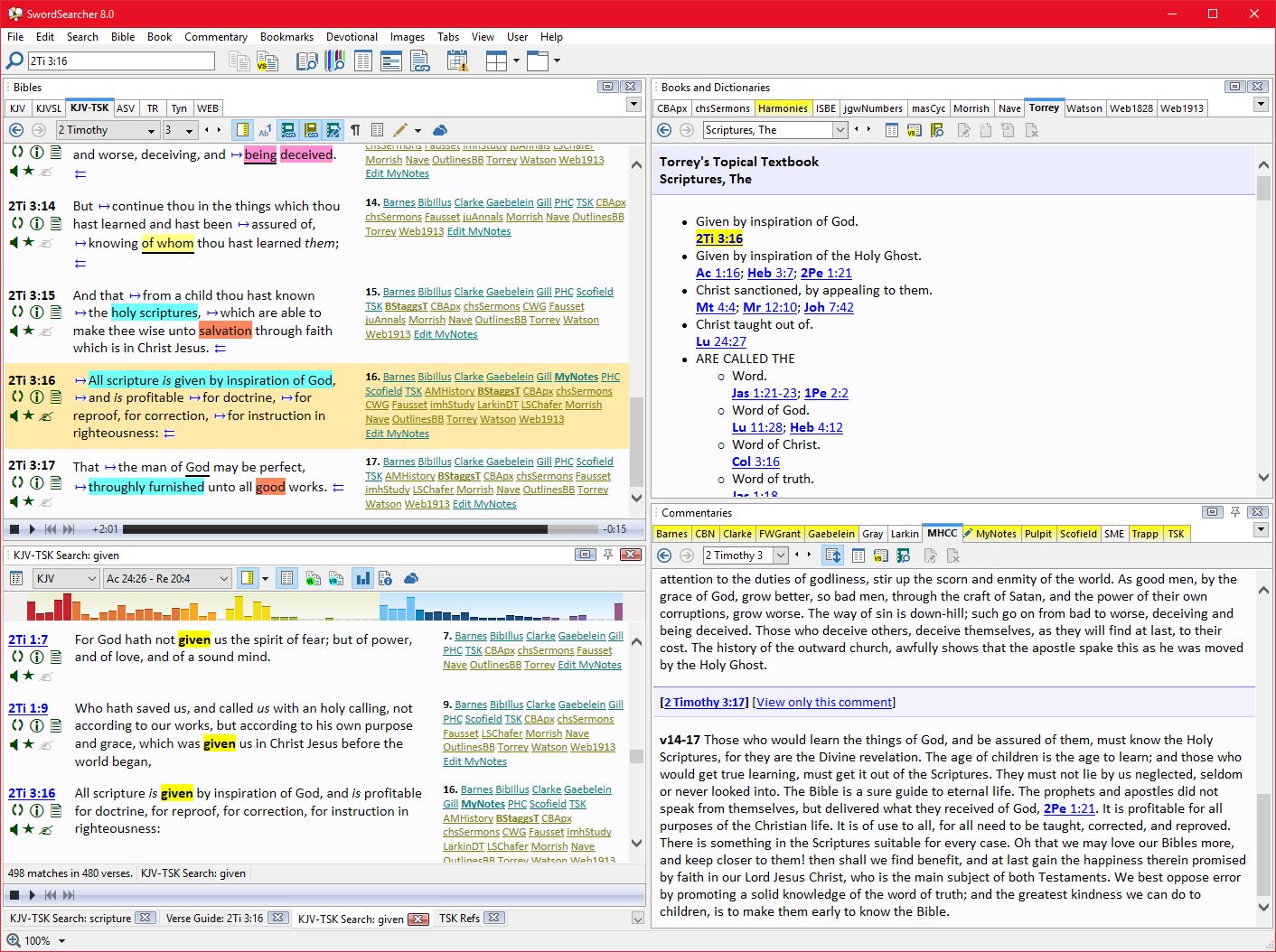Toggle the verse list view icon in Bibles toolbar
Screen dimensions: 1276x952
(378, 130)
